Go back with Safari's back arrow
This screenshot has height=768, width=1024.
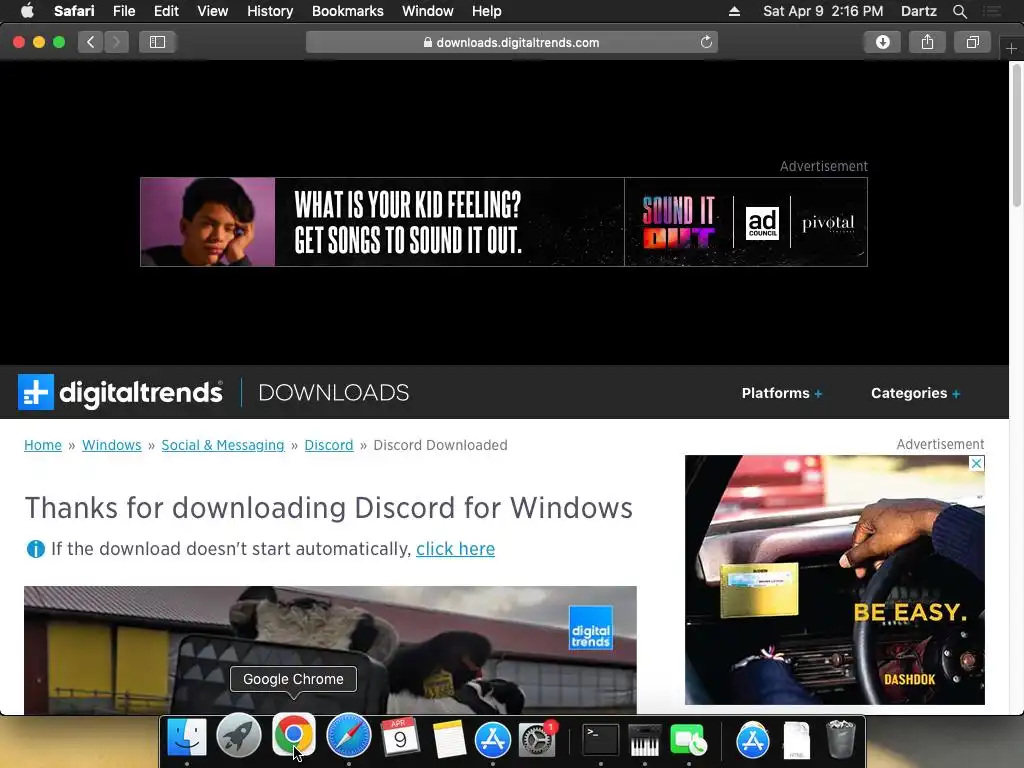[91, 42]
